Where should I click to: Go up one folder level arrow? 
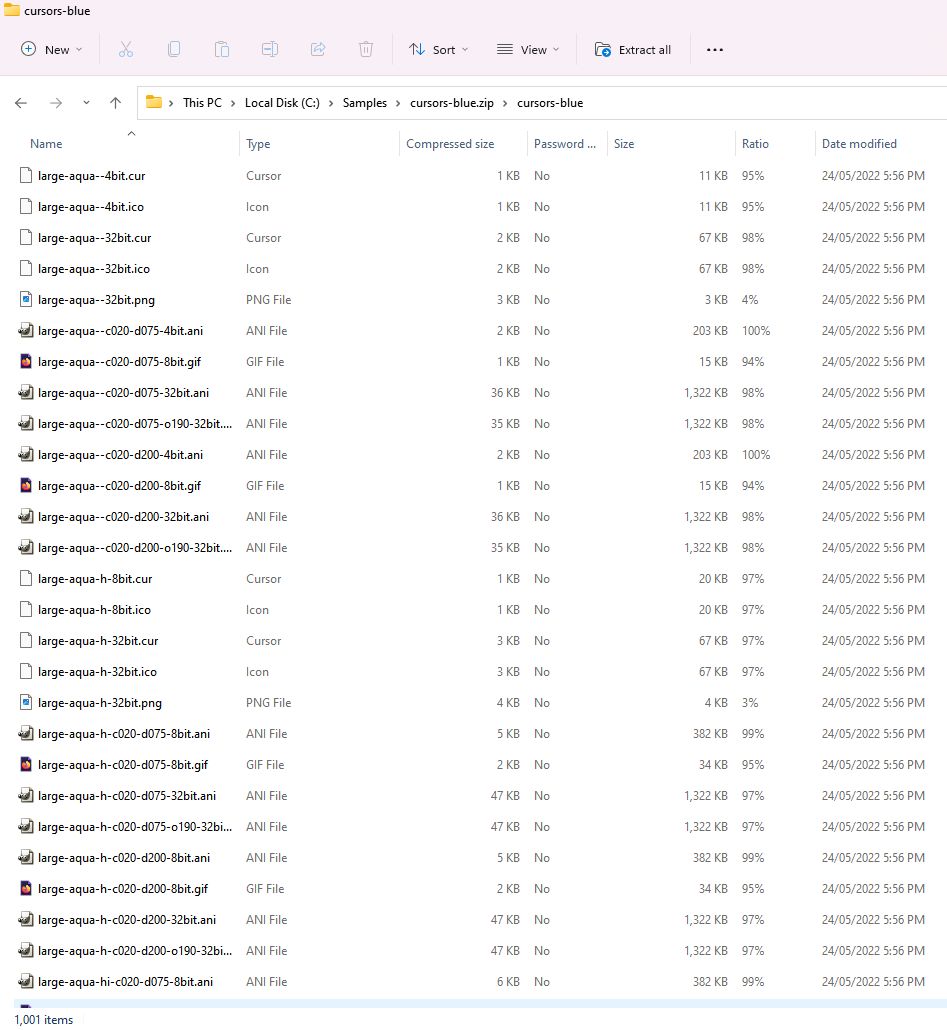pyautogui.click(x=115, y=103)
